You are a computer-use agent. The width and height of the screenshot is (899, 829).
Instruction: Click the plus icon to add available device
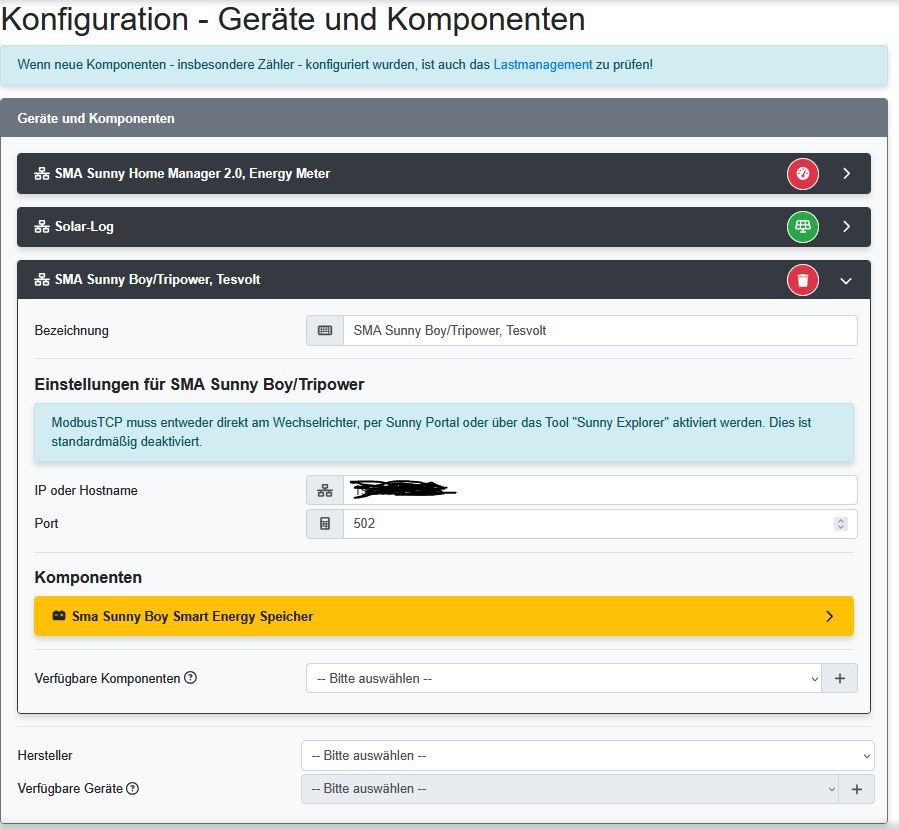[x=856, y=788]
